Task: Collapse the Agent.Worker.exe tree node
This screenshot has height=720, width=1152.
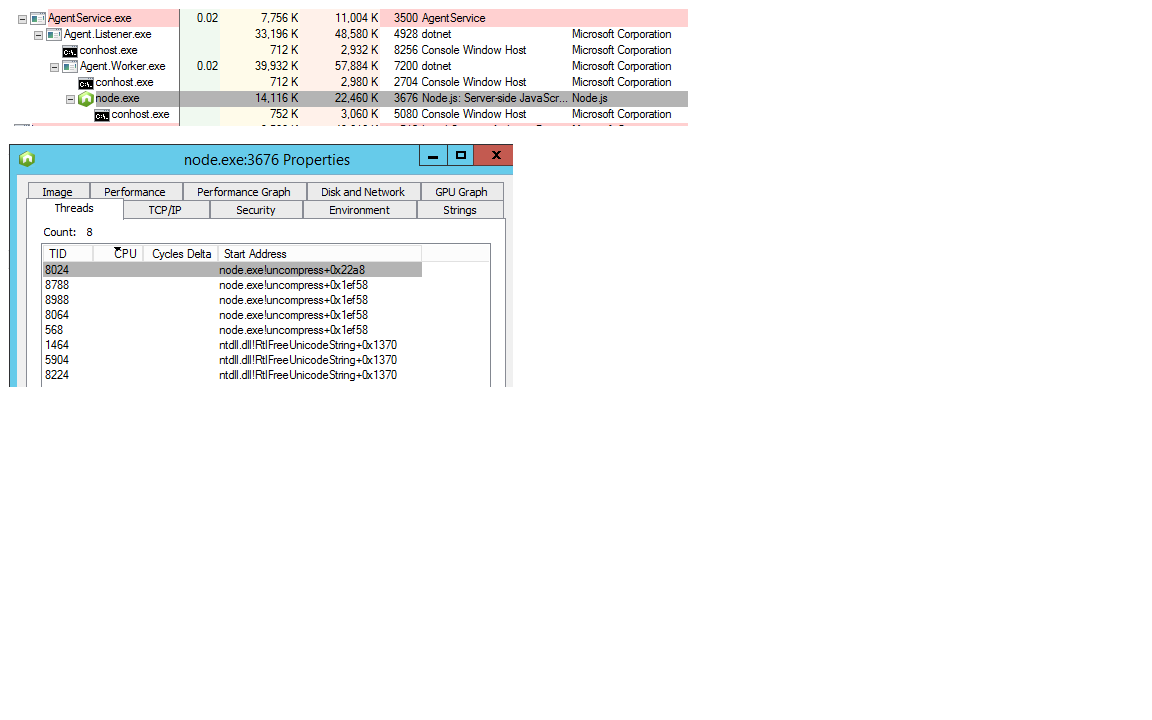Action: (54, 68)
